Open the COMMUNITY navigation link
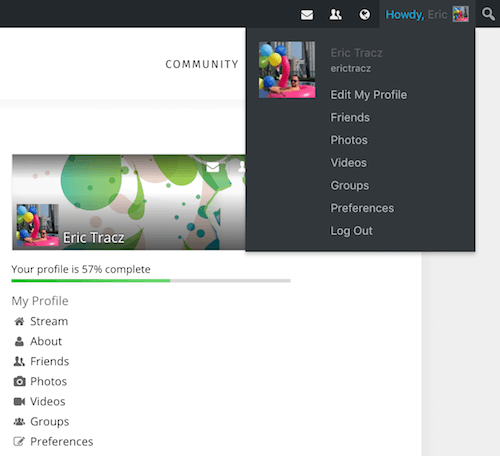 click(x=202, y=64)
